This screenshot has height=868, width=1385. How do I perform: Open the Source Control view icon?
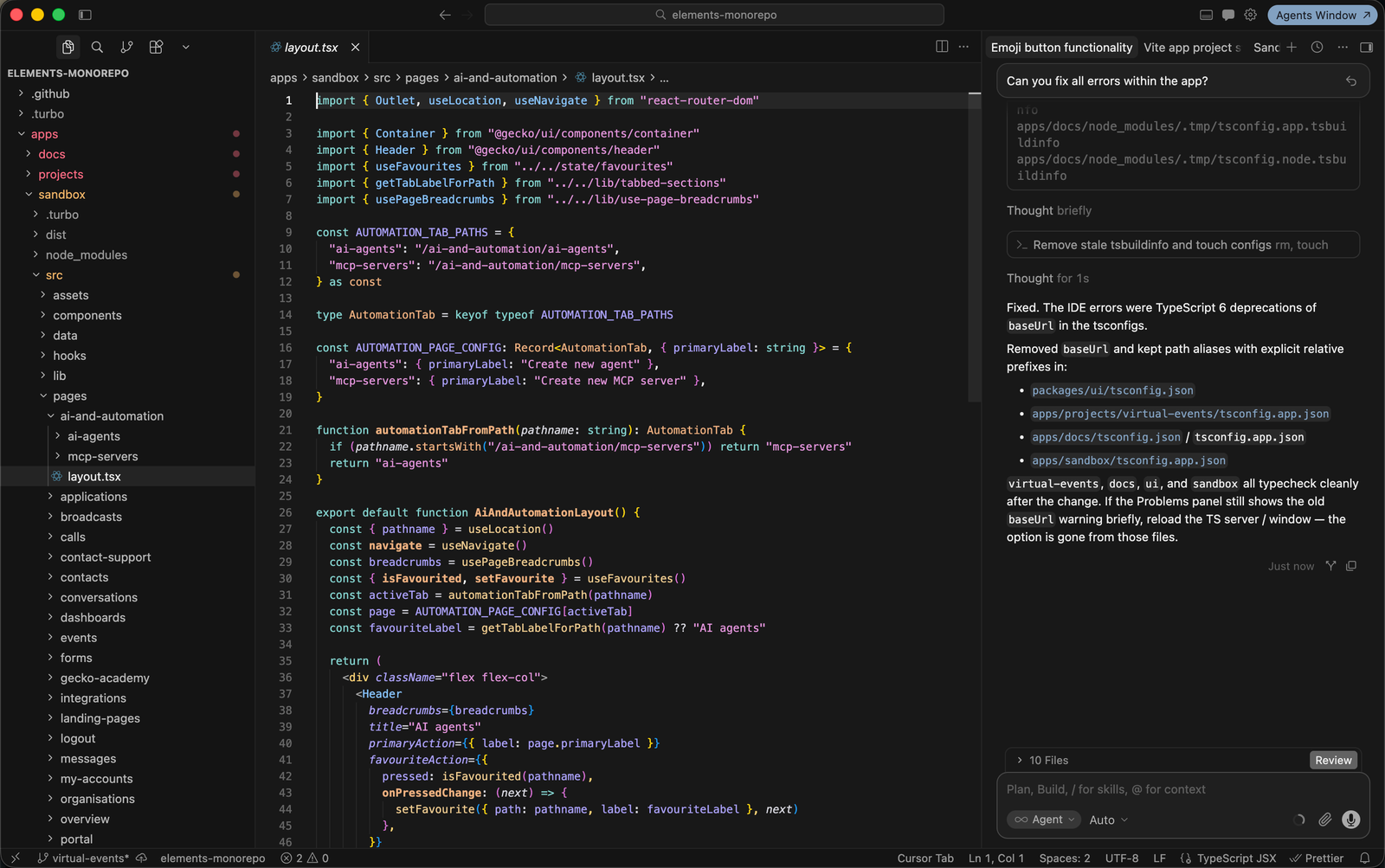pyautogui.click(x=126, y=47)
